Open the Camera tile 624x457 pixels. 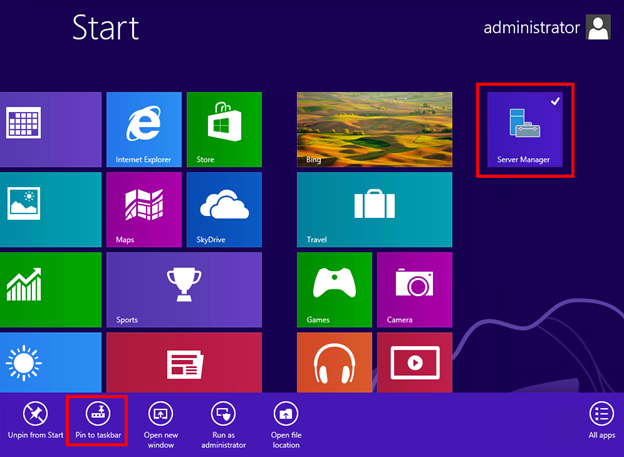point(414,290)
